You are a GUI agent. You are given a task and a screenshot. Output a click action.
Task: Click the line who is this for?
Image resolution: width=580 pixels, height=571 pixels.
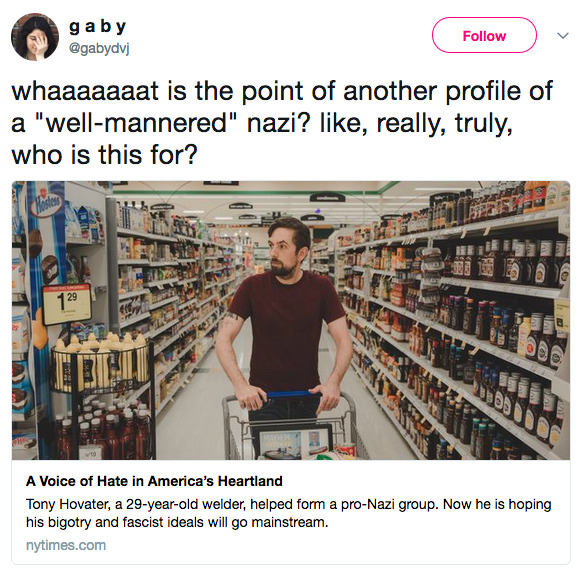(x=105, y=155)
